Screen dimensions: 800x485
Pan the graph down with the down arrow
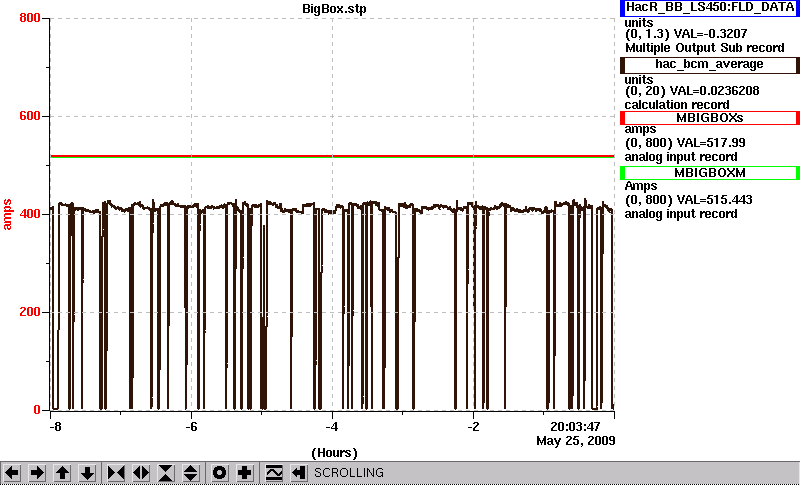87,473
